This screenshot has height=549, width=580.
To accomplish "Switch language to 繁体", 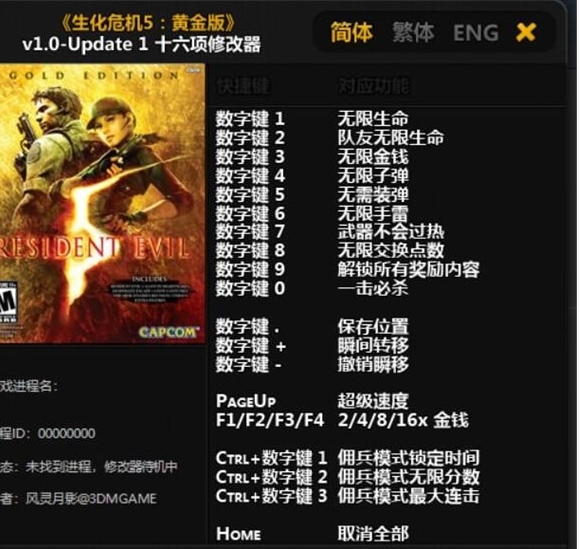I will [x=413, y=32].
